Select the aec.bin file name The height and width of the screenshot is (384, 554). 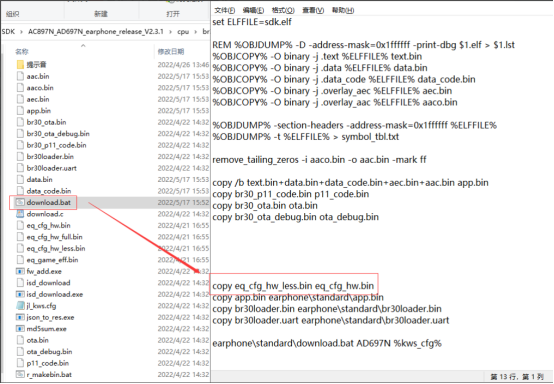coord(38,99)
